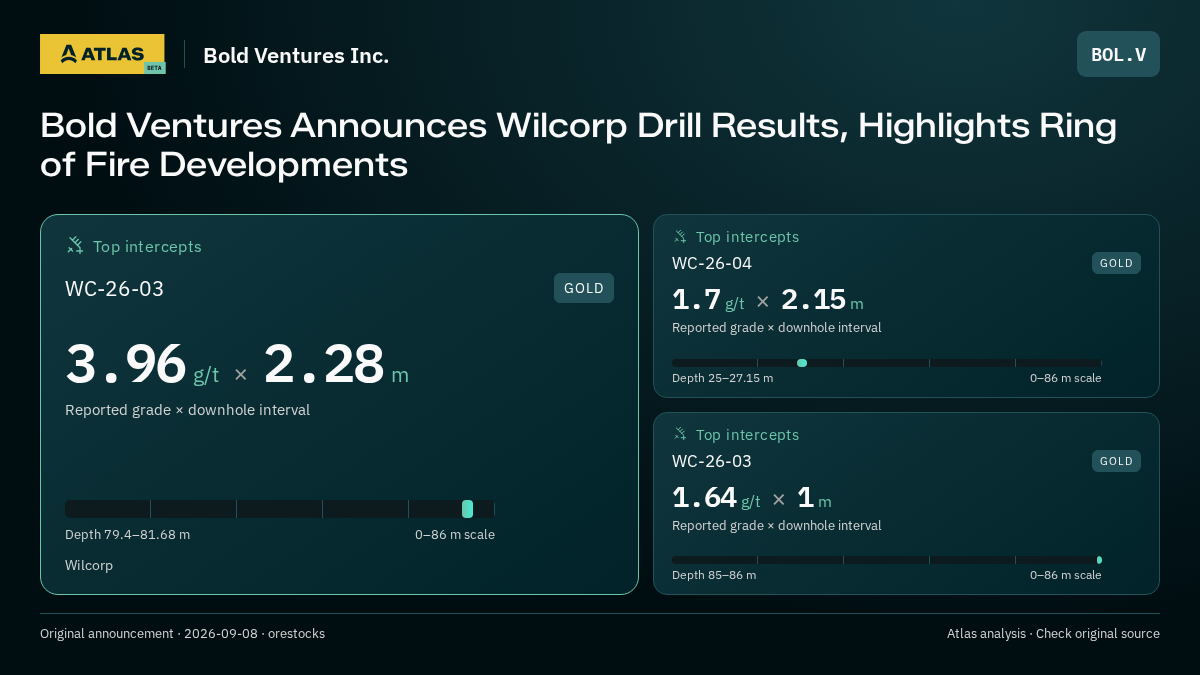Click the GOLD tag on the 3.96 g/t card
Image resolution: width=1200 pixels, height=675 pixels.
tap(584, 288)
